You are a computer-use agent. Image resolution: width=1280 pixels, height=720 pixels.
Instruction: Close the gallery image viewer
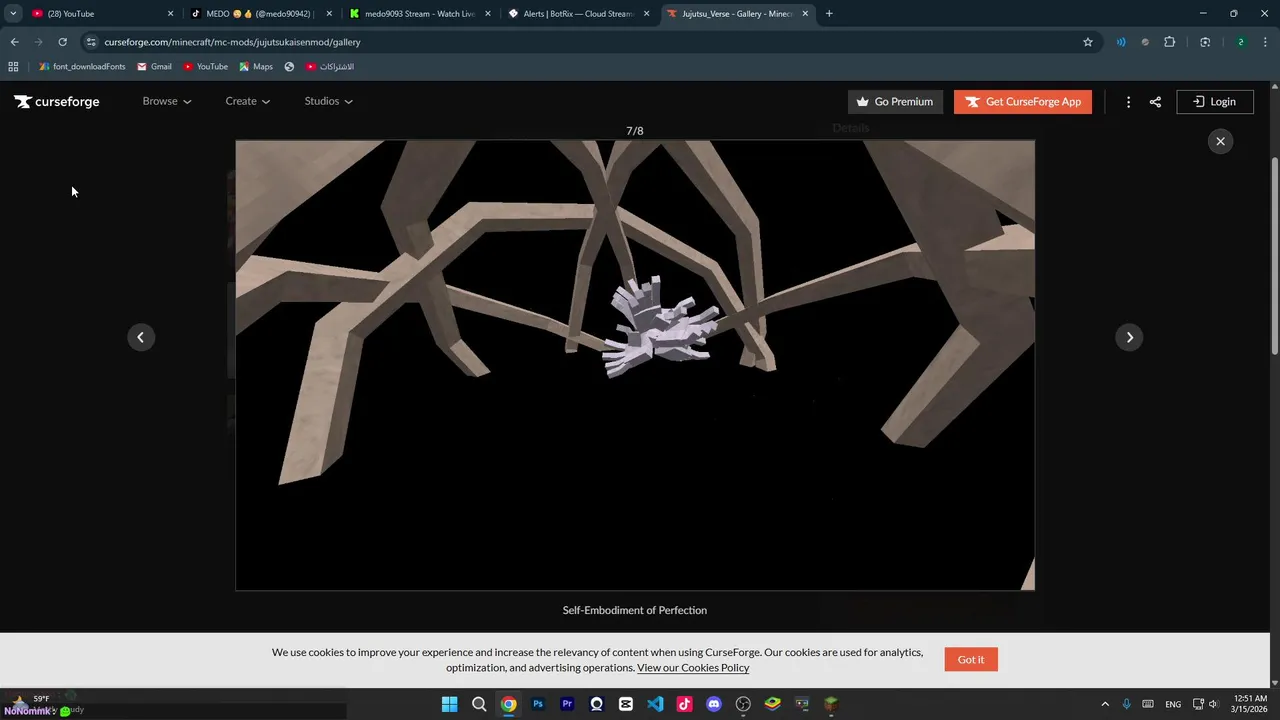click(1220, 141)
